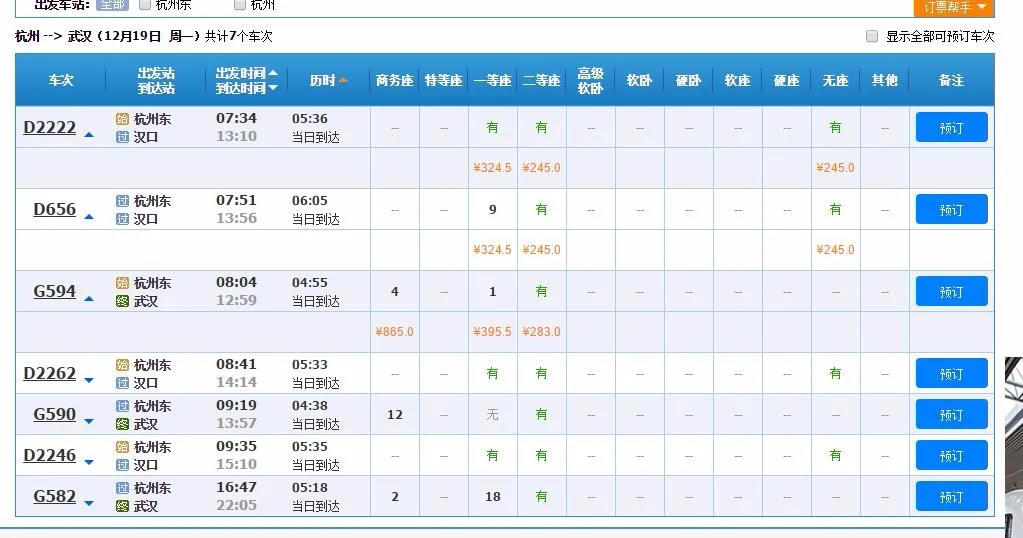1023x538 pixels.
Task: Collapse price details for train D2222
Action: (x=89, y=135)
